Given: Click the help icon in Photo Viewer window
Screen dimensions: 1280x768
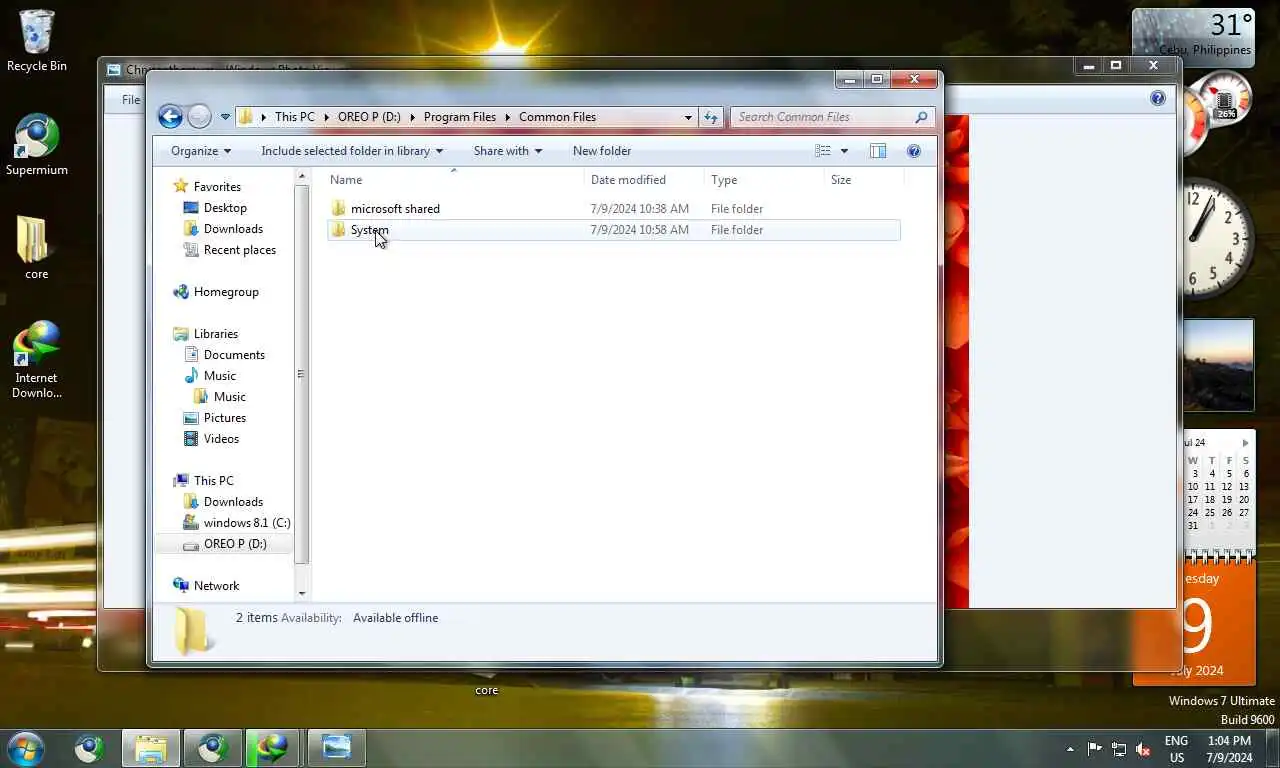Looking at the screenshot, I should pos(1158,98).
